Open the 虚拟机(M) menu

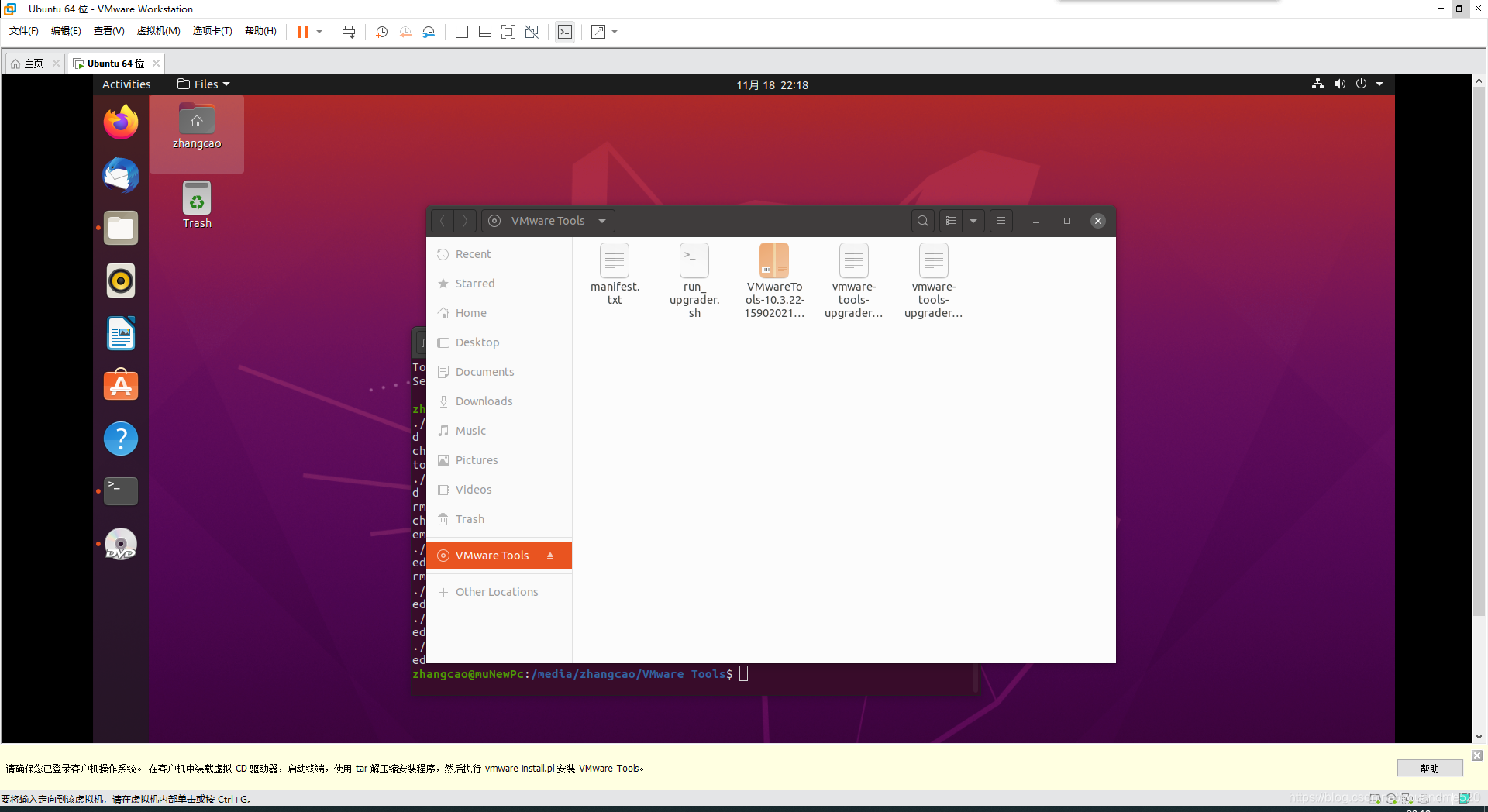[158, 31]
